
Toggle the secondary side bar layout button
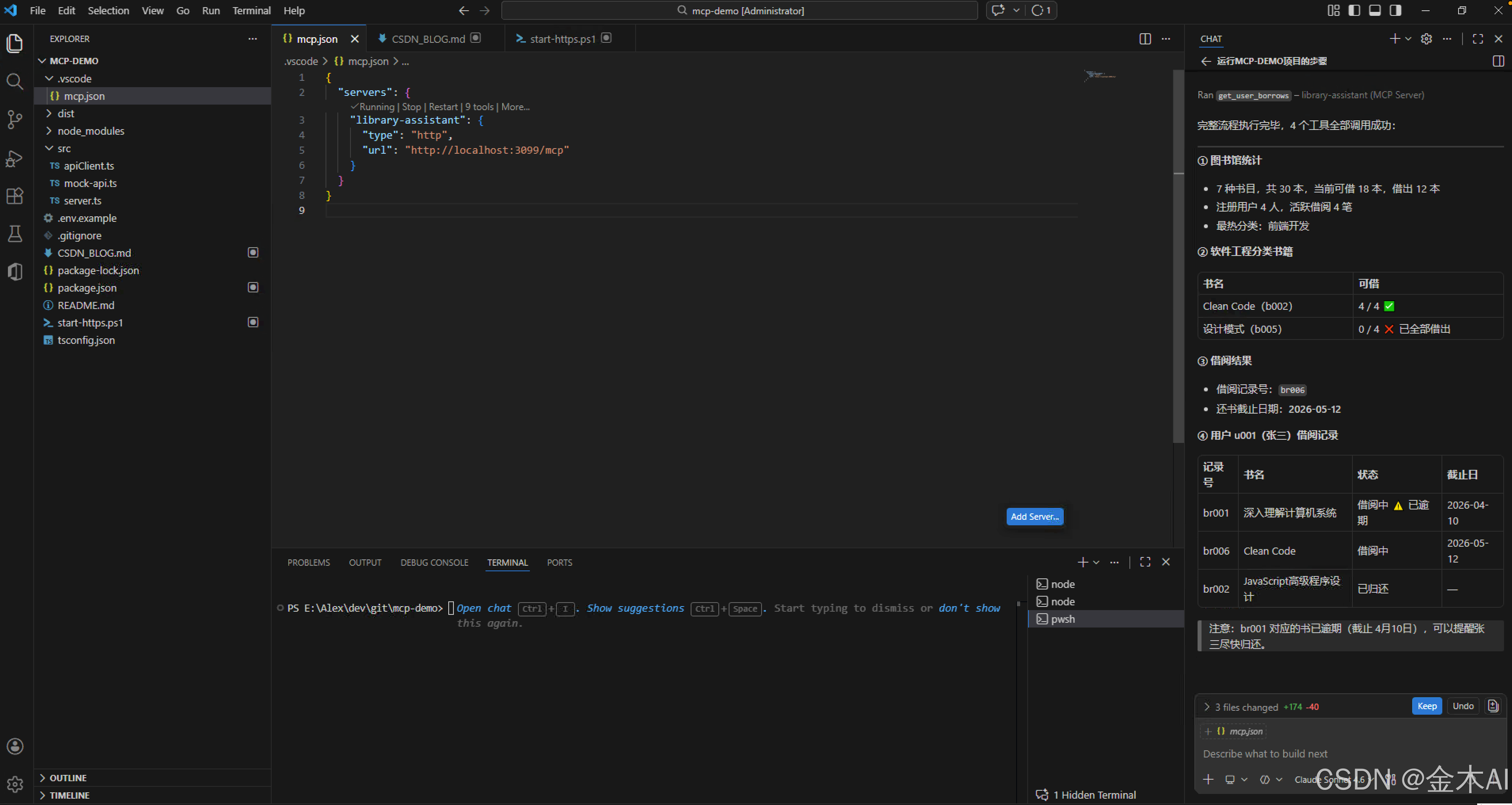point(1395,11)
